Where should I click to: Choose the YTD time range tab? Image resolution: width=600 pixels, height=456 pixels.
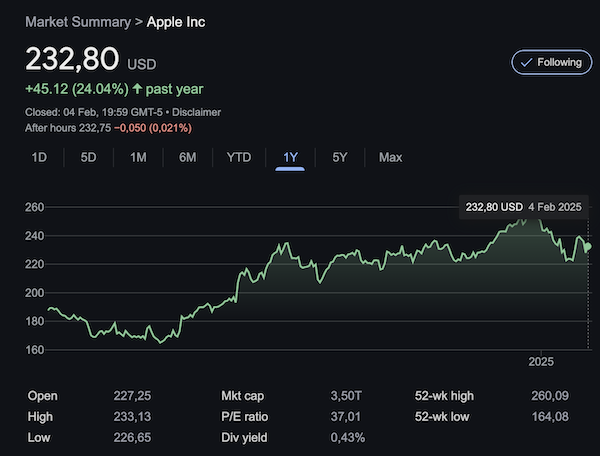coord(239,157)
